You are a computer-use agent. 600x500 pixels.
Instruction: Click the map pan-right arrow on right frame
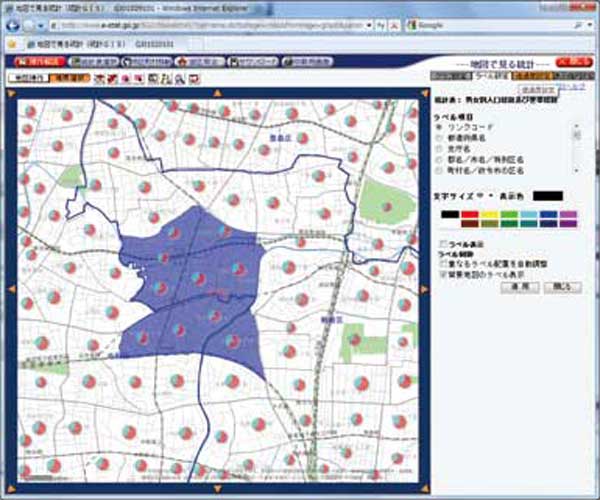coord(424,290)
